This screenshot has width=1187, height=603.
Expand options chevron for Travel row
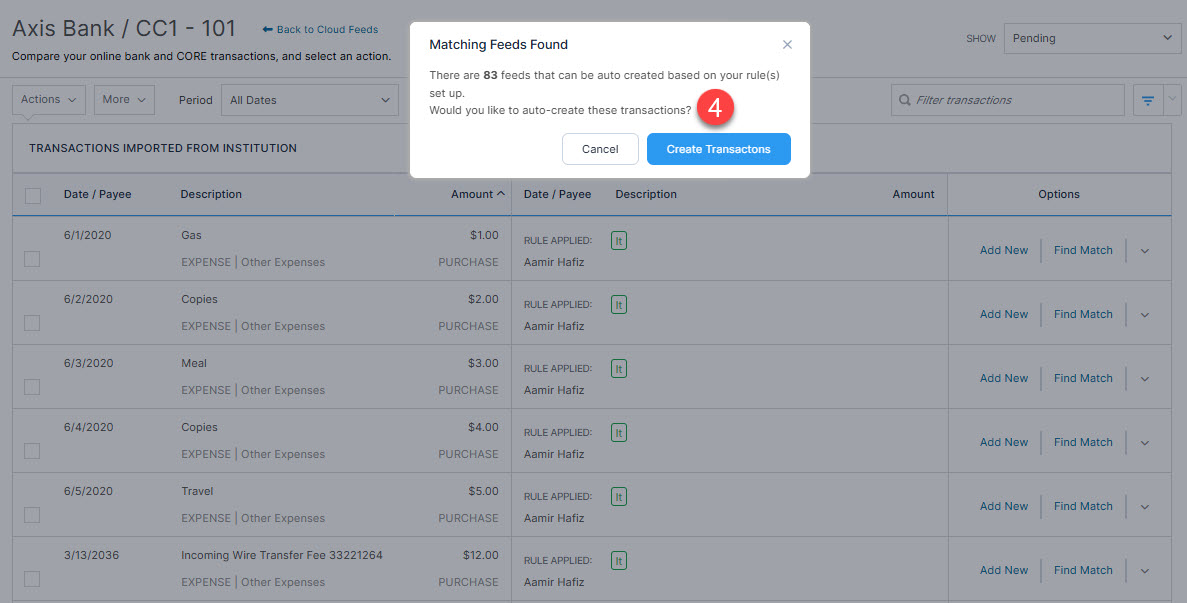(1145, 507)
